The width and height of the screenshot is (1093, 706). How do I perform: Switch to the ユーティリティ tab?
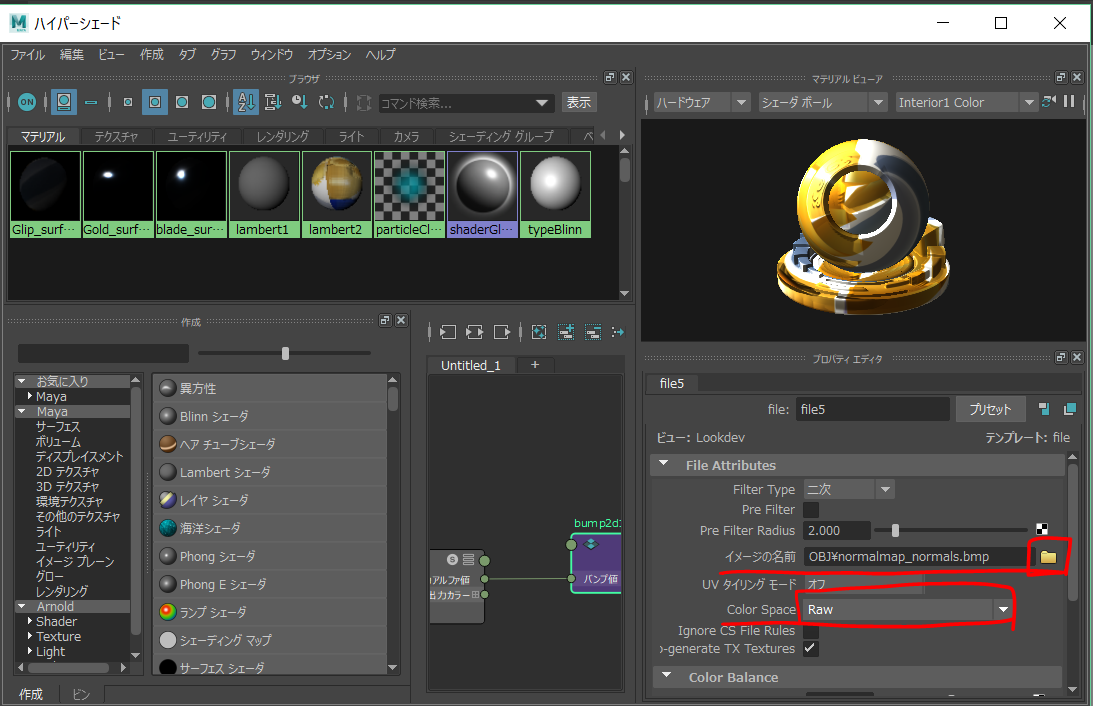tap(197, 137)
